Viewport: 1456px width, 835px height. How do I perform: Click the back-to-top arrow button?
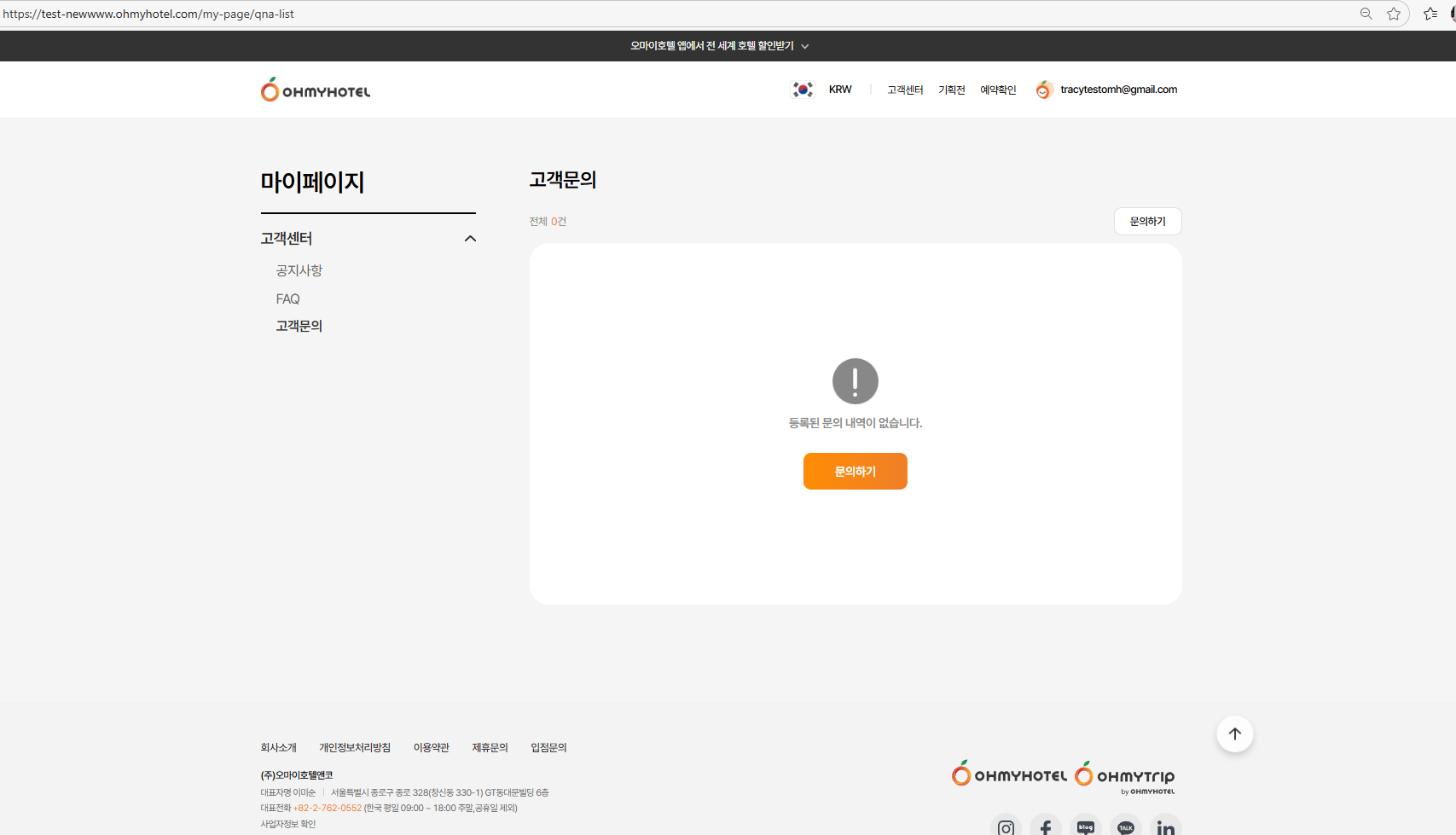[x=1234, y=734]
